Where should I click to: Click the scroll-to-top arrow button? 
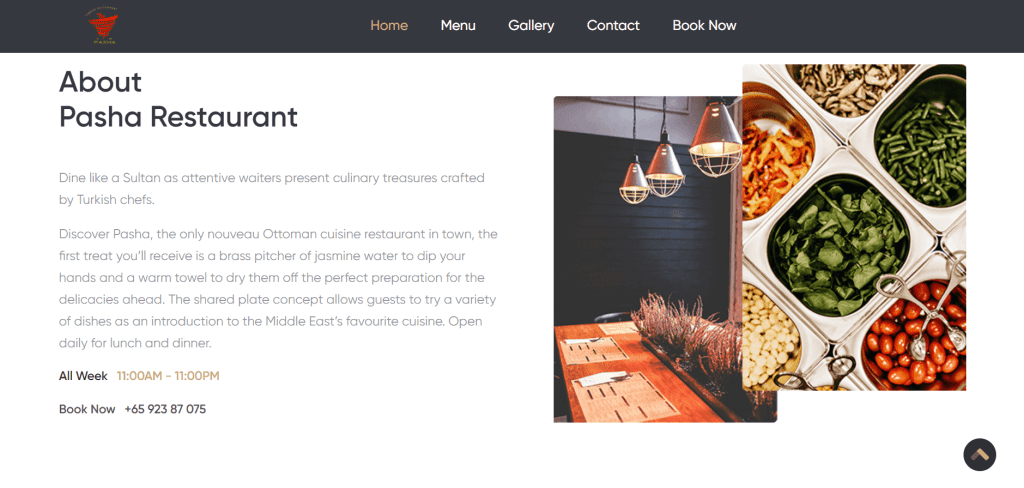click(980, 455)
